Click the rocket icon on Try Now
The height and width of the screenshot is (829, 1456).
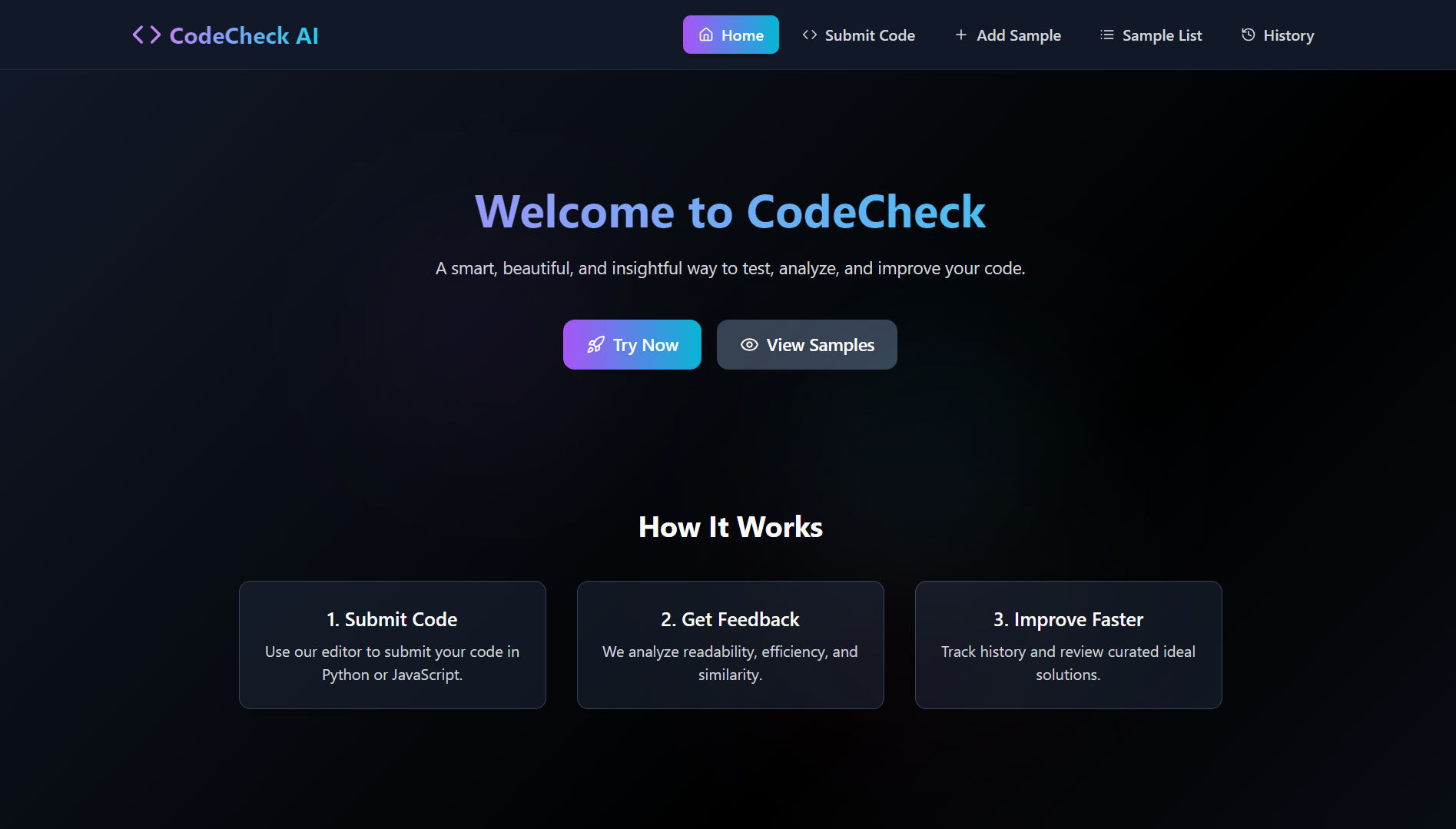(x=595, y=345)
